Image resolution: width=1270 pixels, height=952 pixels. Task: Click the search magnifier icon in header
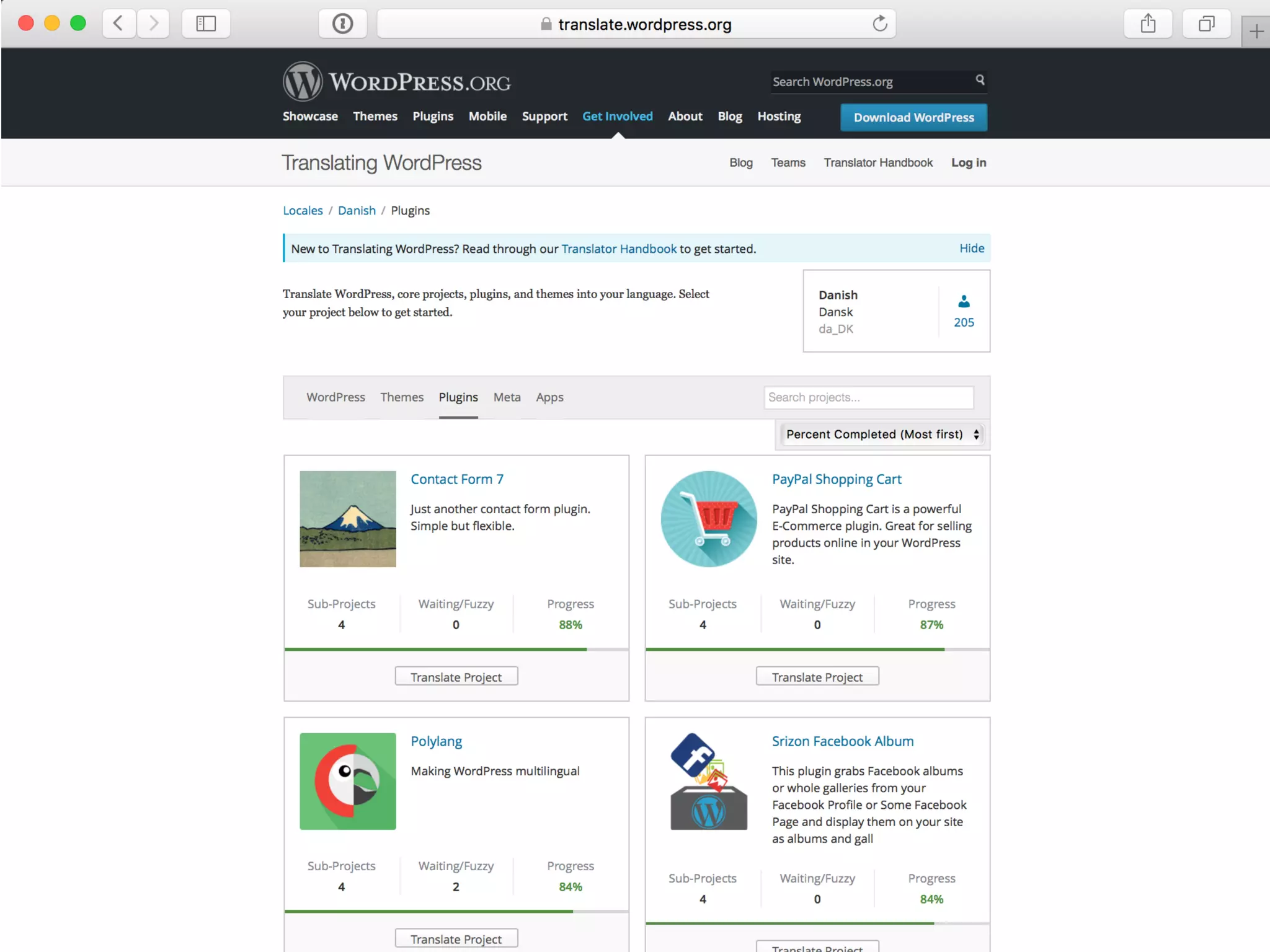(x=980, y=80)
